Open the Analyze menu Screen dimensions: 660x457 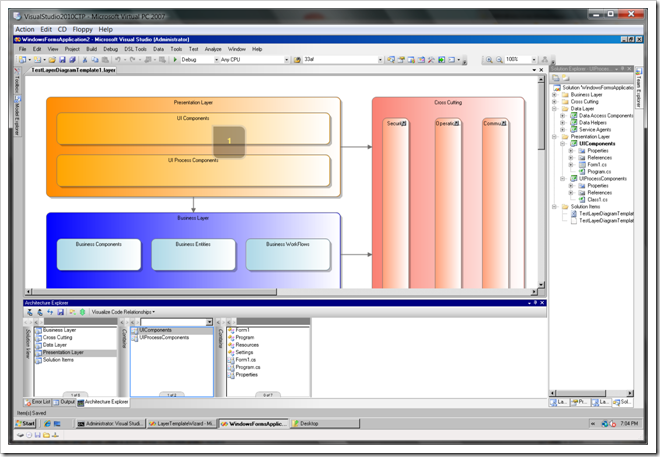tap(212, 48)
